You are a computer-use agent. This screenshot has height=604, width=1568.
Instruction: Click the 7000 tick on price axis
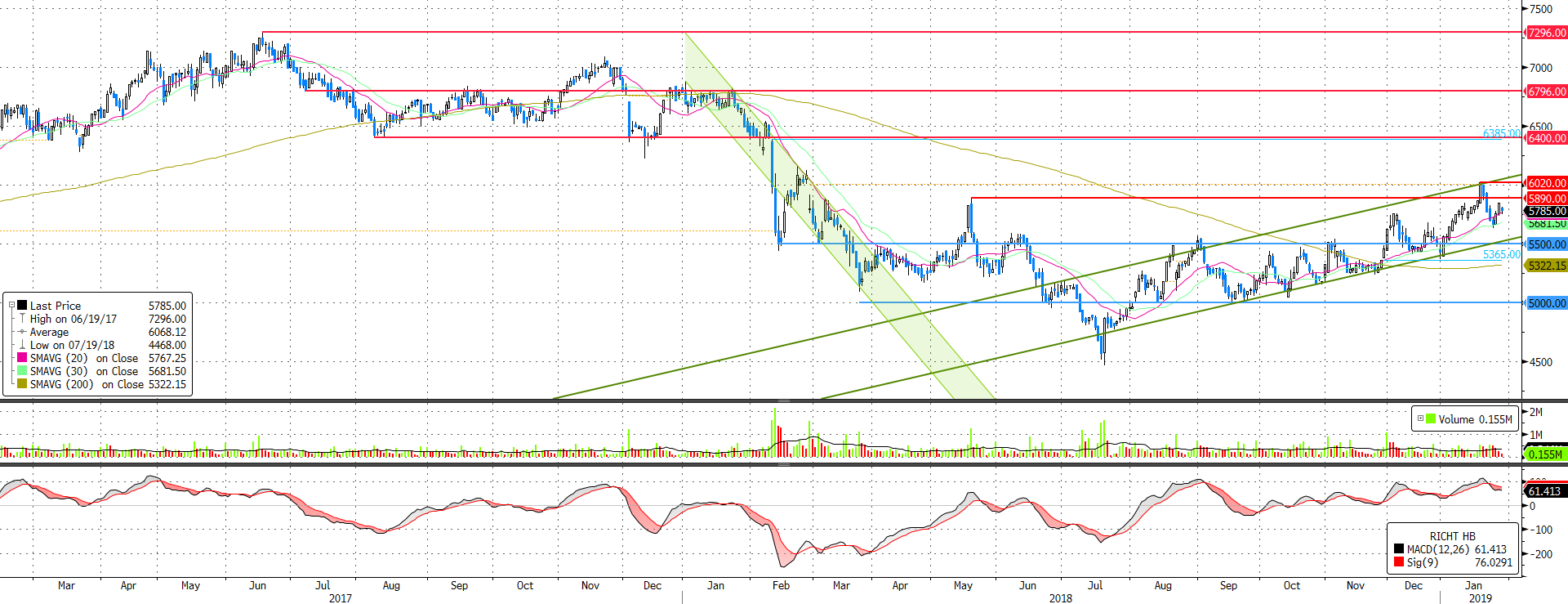coord(1540,68)
